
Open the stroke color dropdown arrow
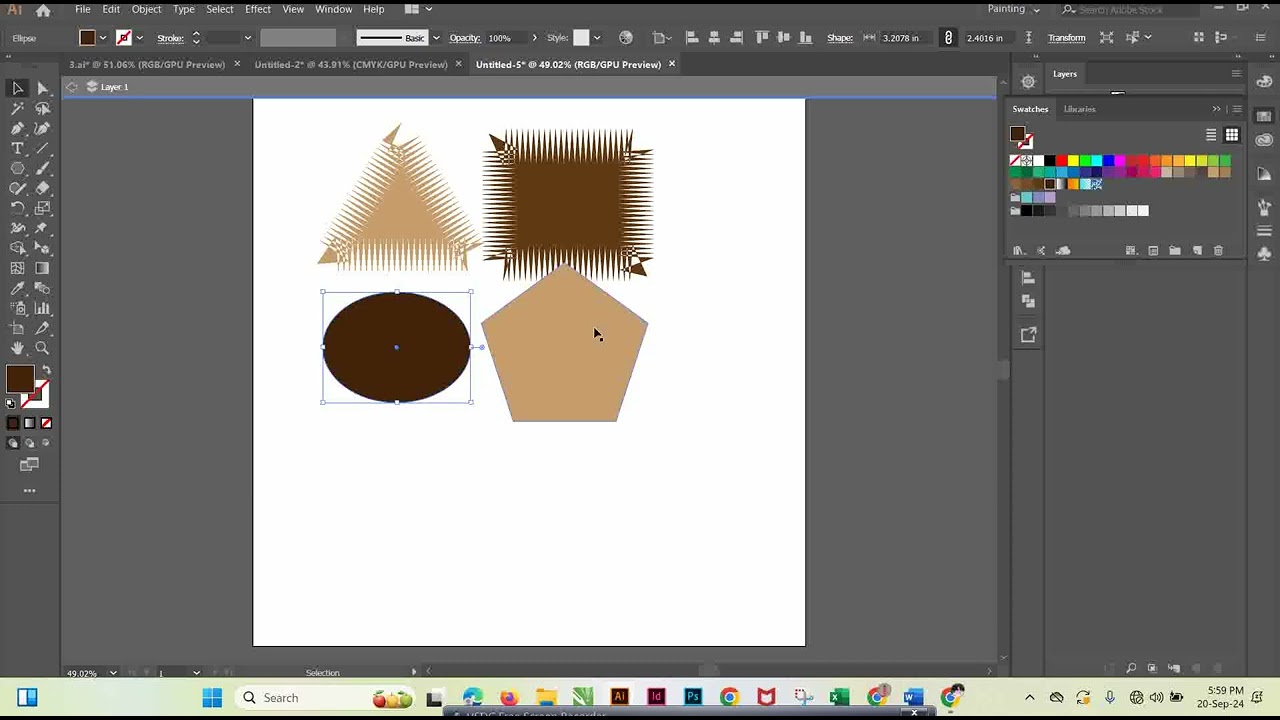pyautogui.click(x=138, y=38)
